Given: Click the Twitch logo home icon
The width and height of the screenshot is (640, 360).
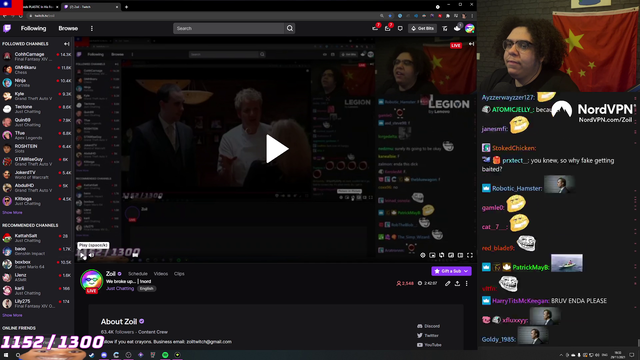Looking at the screenshot, I should click(x=7, y=28).
